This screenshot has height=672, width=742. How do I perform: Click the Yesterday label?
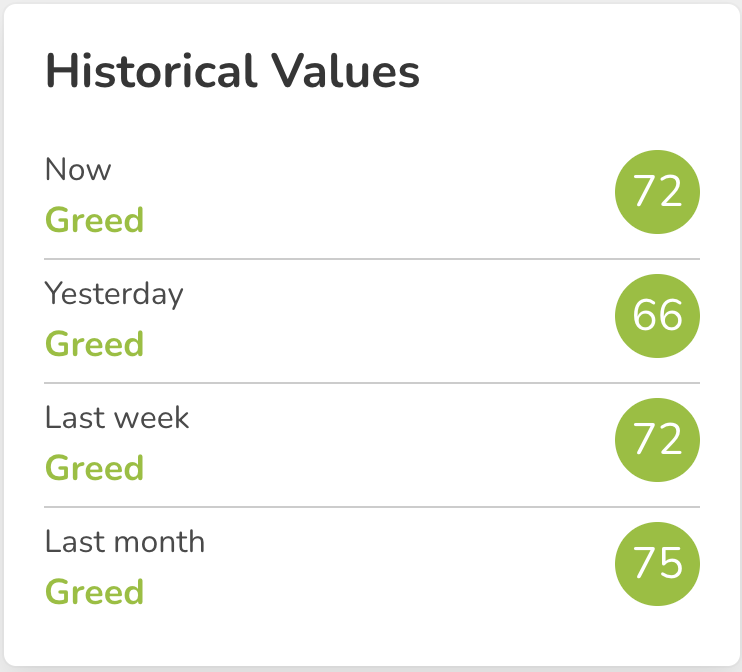[x=114, y=294]
